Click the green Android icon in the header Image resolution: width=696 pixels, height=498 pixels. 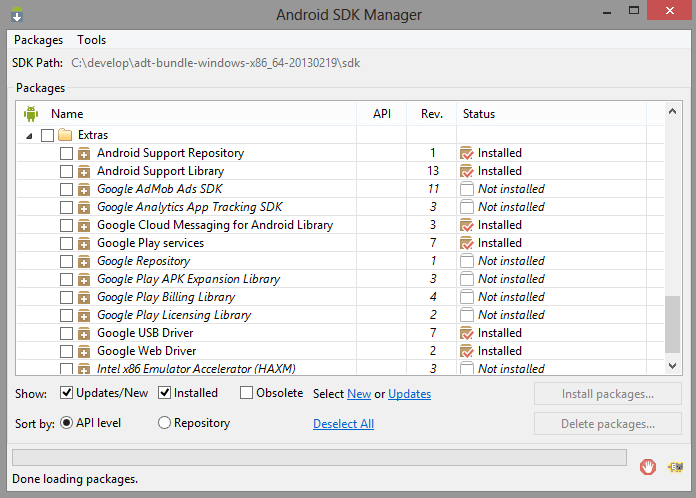click(31, 114)
